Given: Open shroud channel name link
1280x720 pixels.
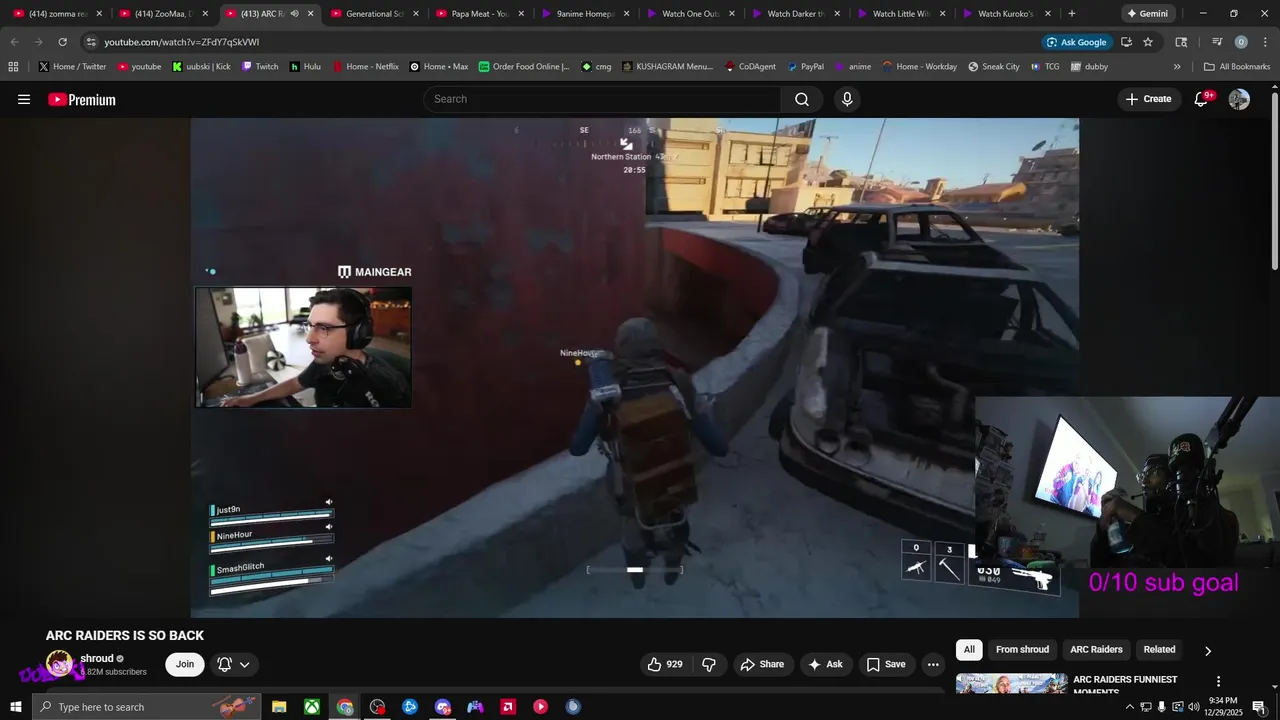Looking at the screenshot, I should pos(97,658).
